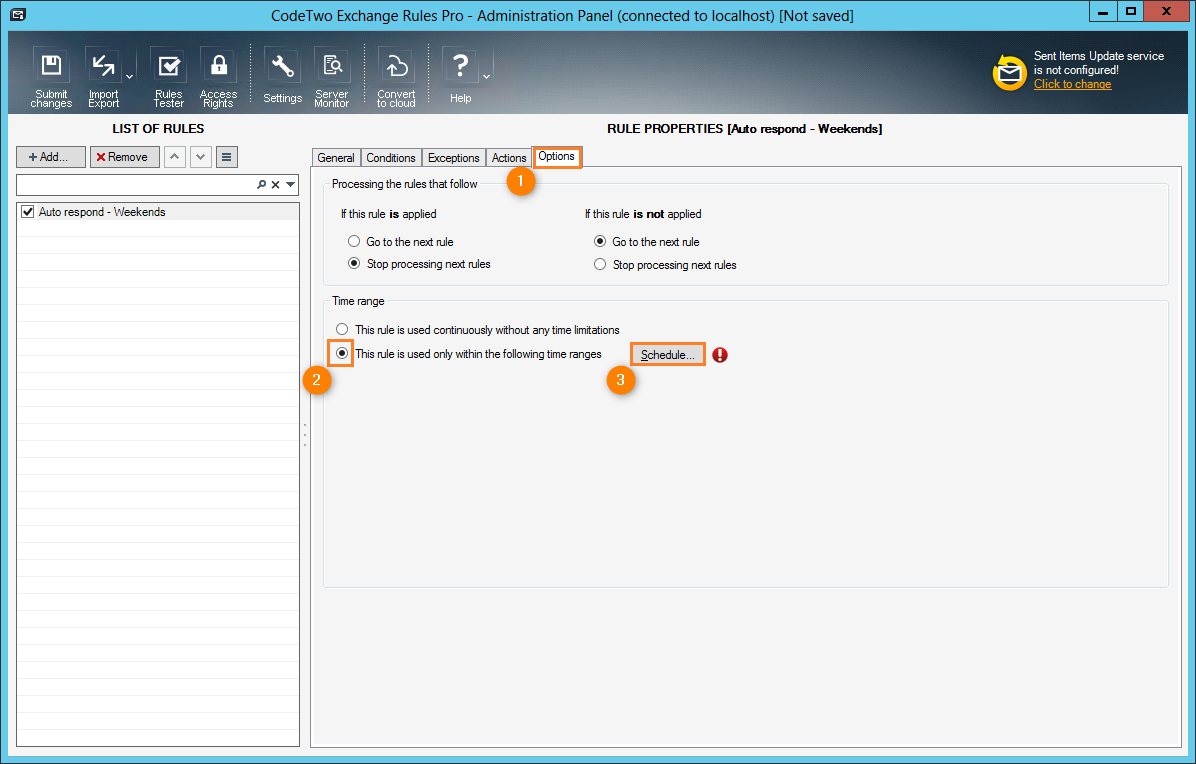The width and height of the screenshot is (1196, 764).
Task: Open the Server Monitor
Action: (x=332, y=79)
